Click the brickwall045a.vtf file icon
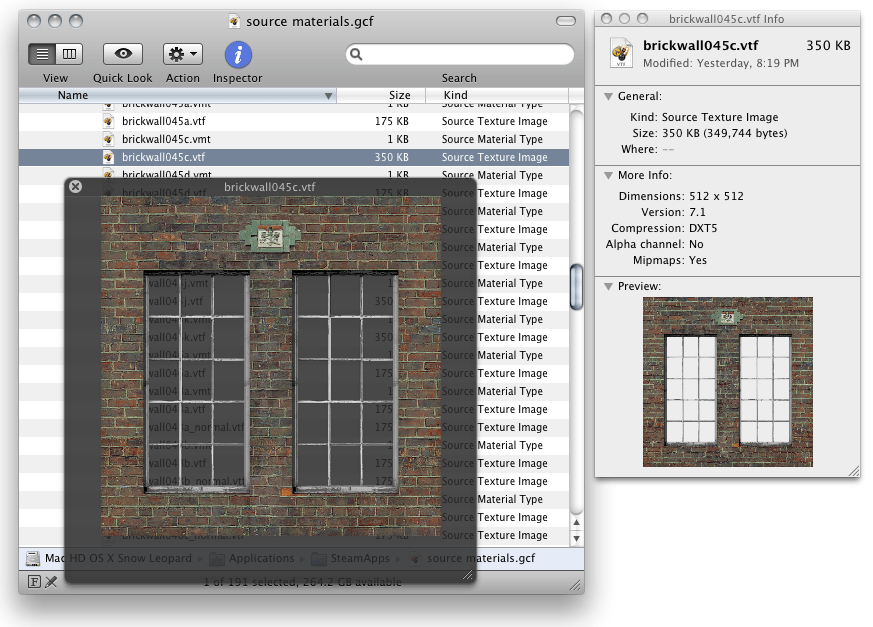 click(109, 121)
